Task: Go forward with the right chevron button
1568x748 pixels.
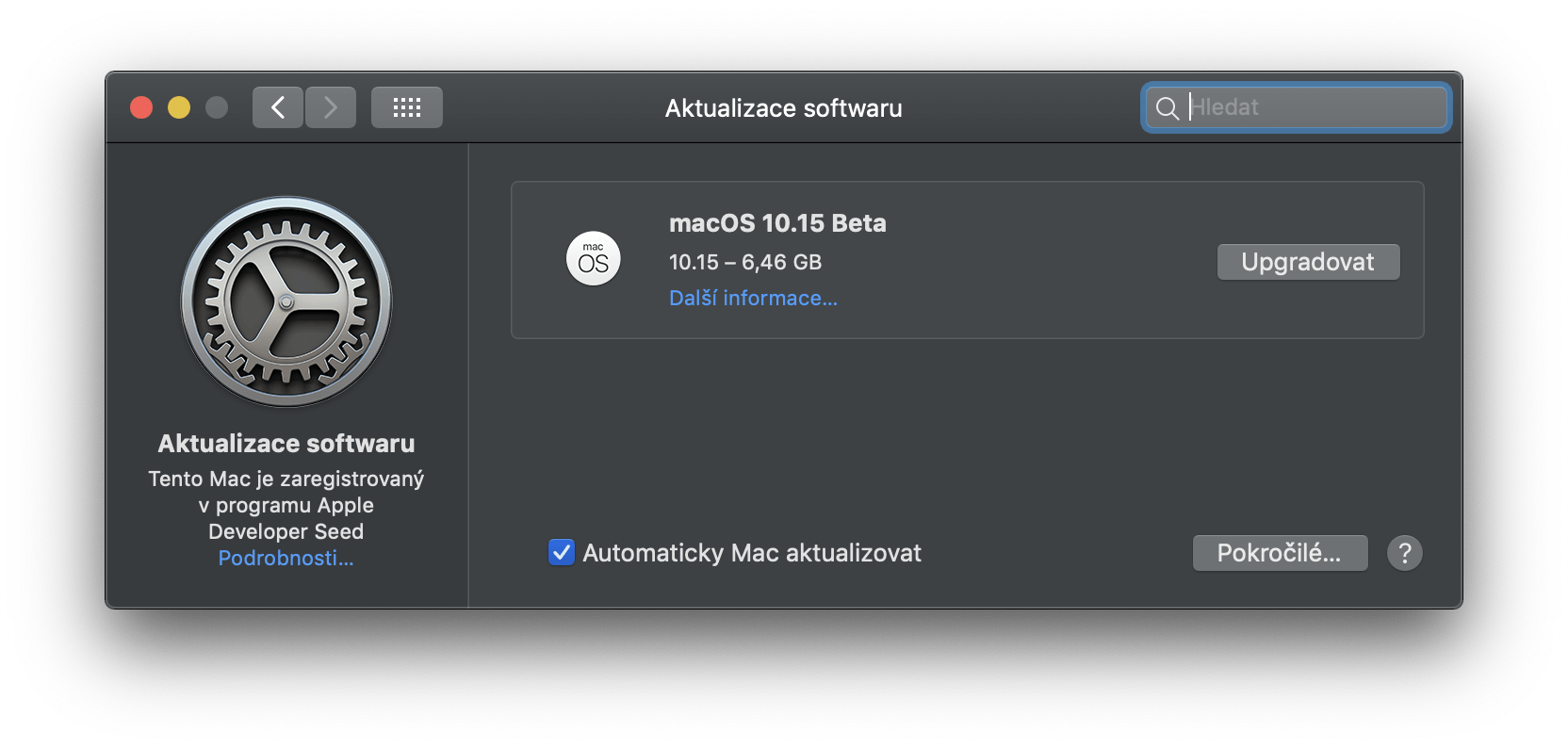Action: click(x=330, y=107)
